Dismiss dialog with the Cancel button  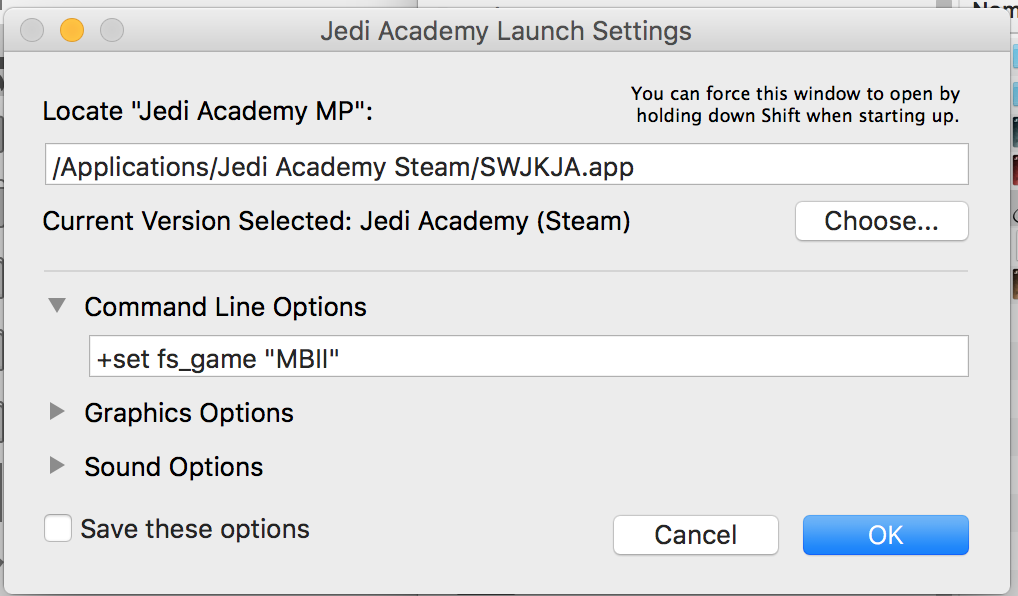(695, 535)
